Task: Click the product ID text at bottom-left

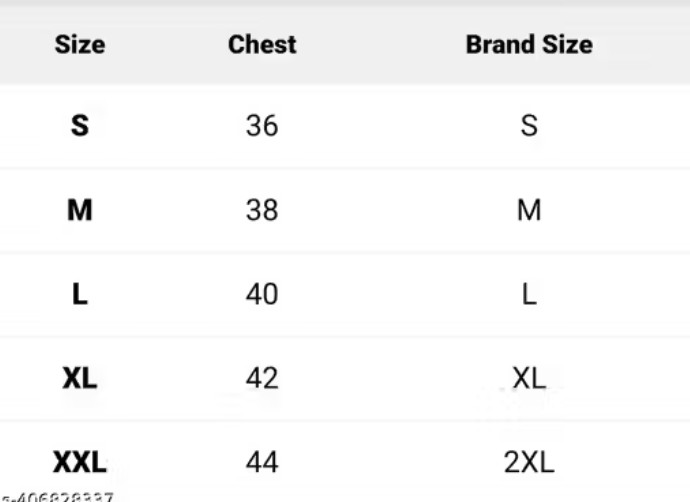Action: point(57,496)
